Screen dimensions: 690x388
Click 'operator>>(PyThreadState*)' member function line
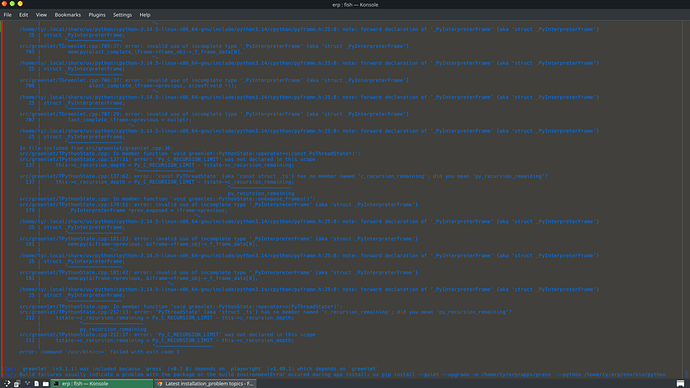181,307
